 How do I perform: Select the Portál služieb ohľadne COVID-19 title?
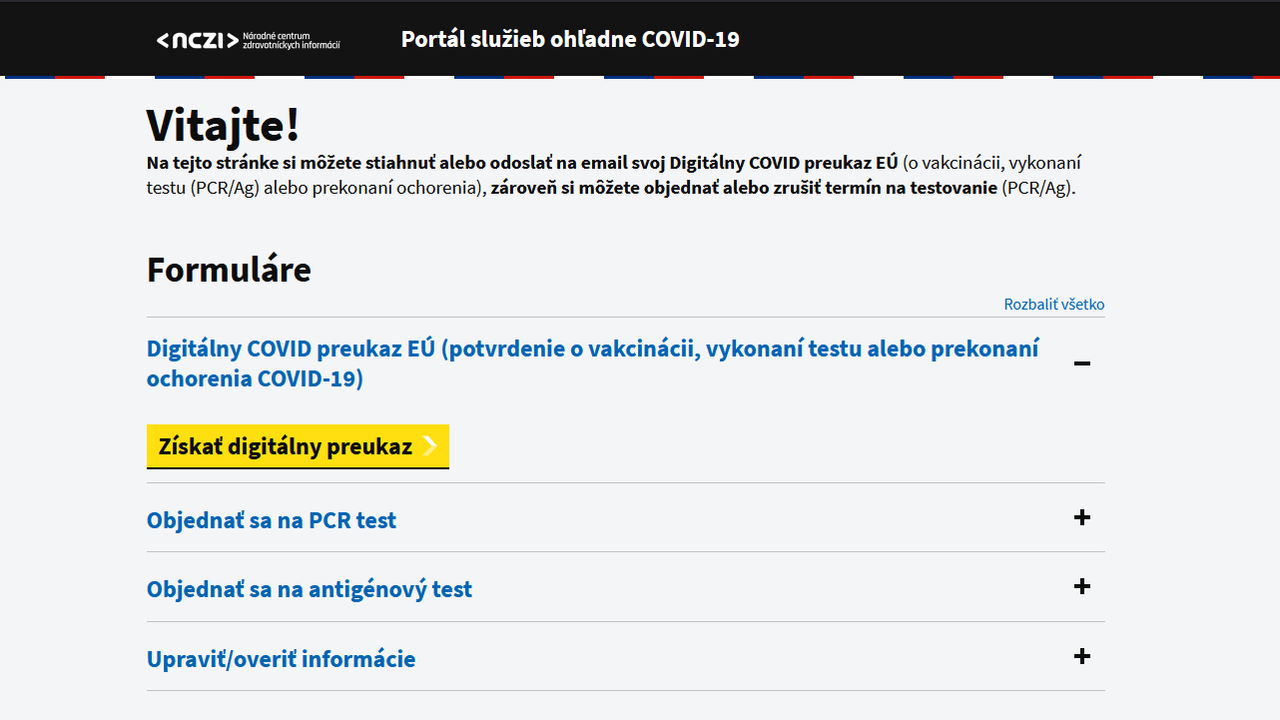point(570,39)
